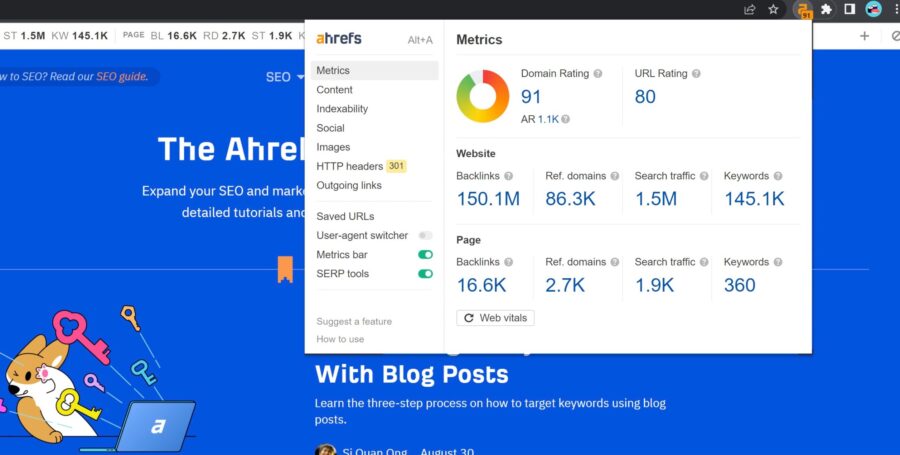Viewport: 900px width, 455px height.
Task: Click BL 16.6K in the metrics bar
Action: coord(173,36)
